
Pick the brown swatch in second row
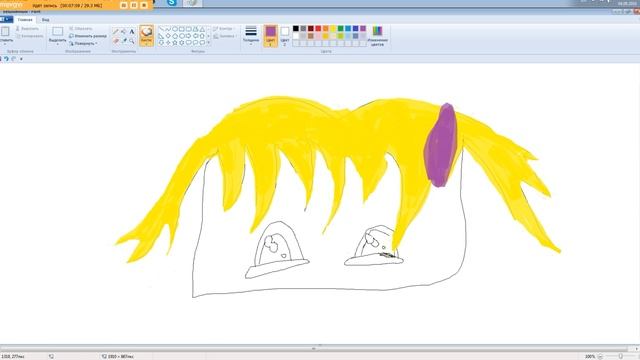(x=311, y=36)
